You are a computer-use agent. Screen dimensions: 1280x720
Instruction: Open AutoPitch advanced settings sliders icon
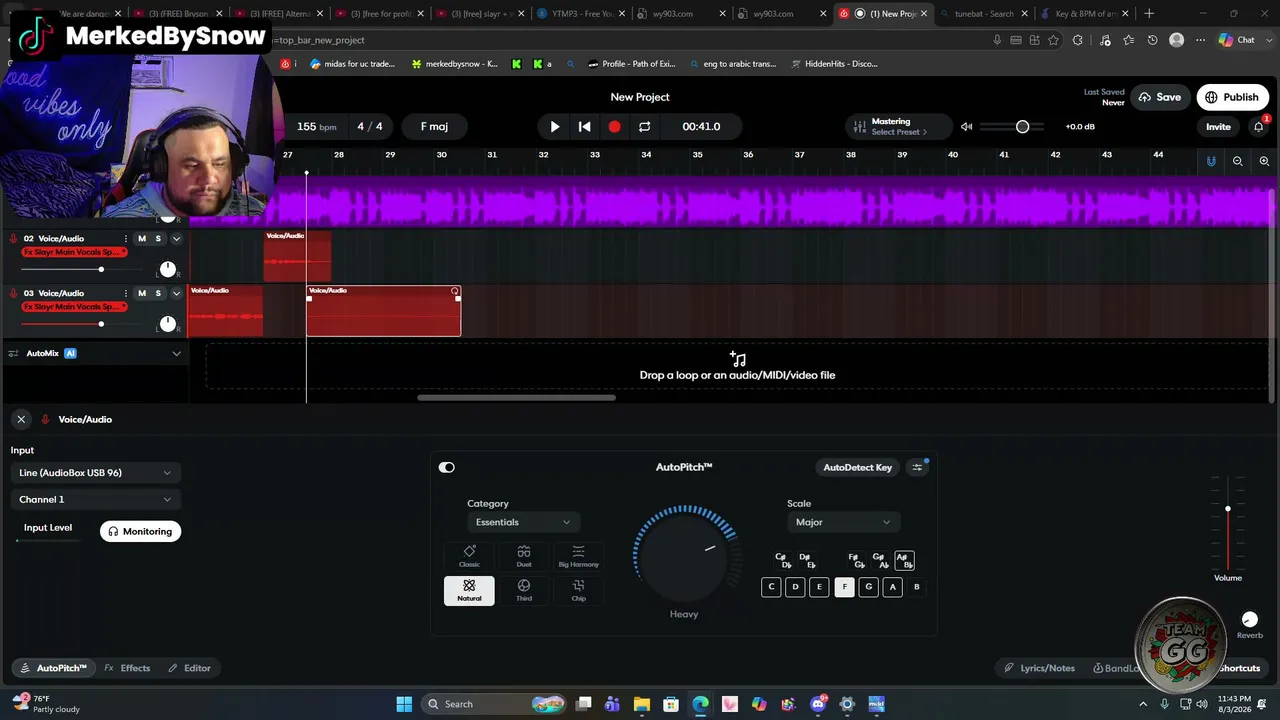tap(917, 467)
